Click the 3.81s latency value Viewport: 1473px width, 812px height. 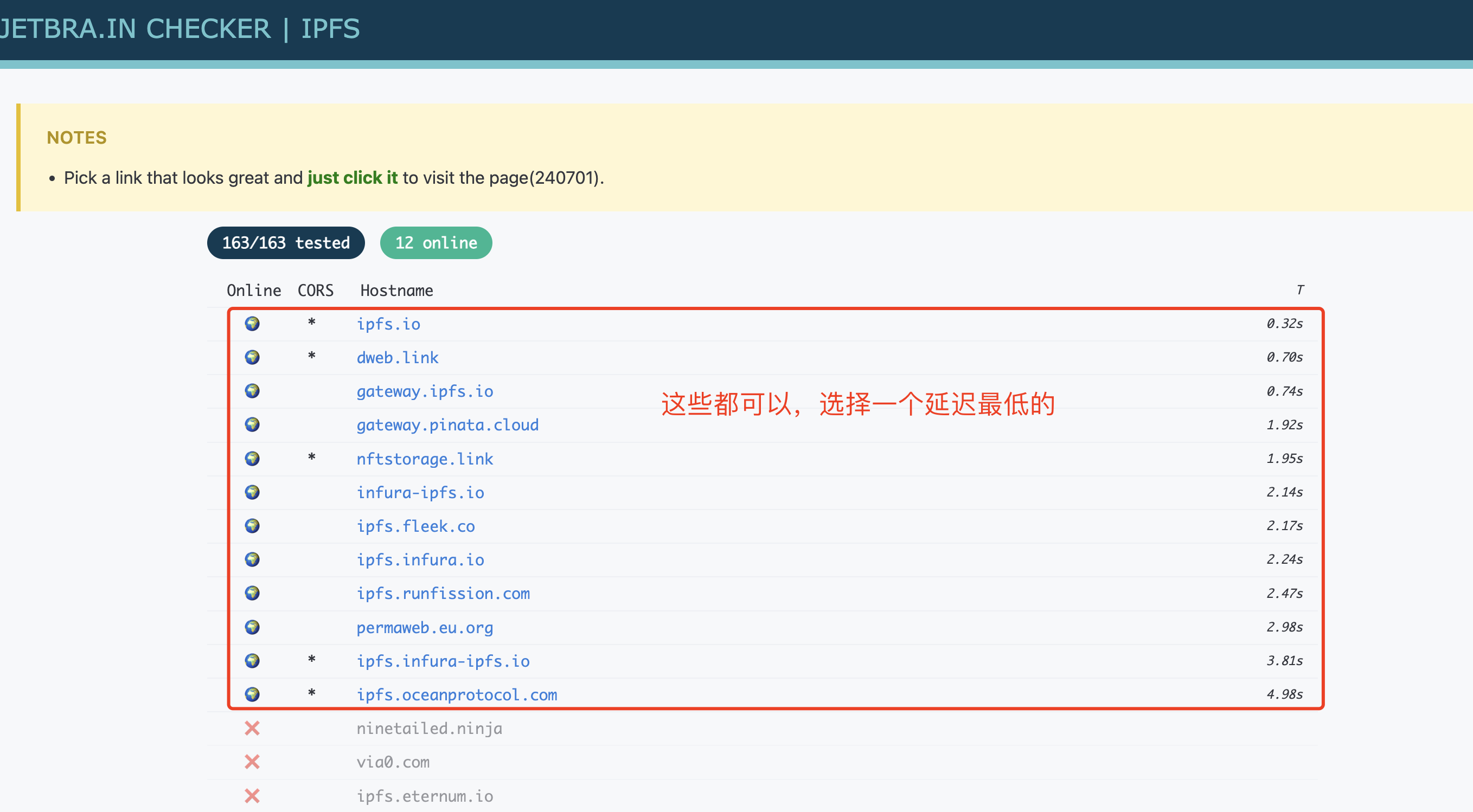tap(1284, 661)
